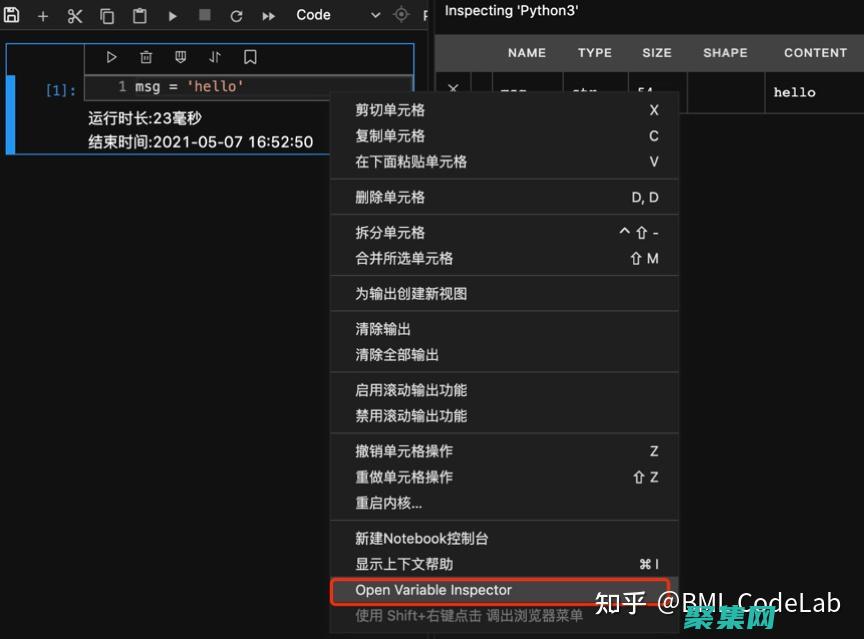
Task: Delete the cell using the trash icon
Action: coord(146,57)
